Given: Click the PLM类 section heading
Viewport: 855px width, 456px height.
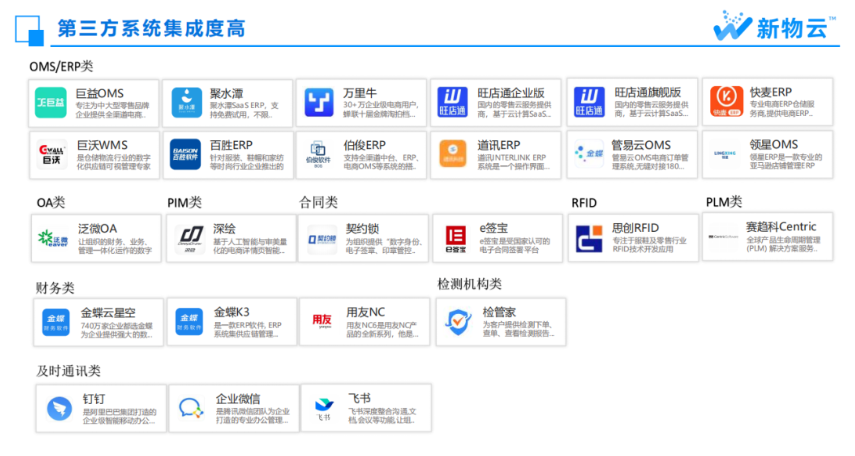Looking at the screenshot, I should point(724,202).
